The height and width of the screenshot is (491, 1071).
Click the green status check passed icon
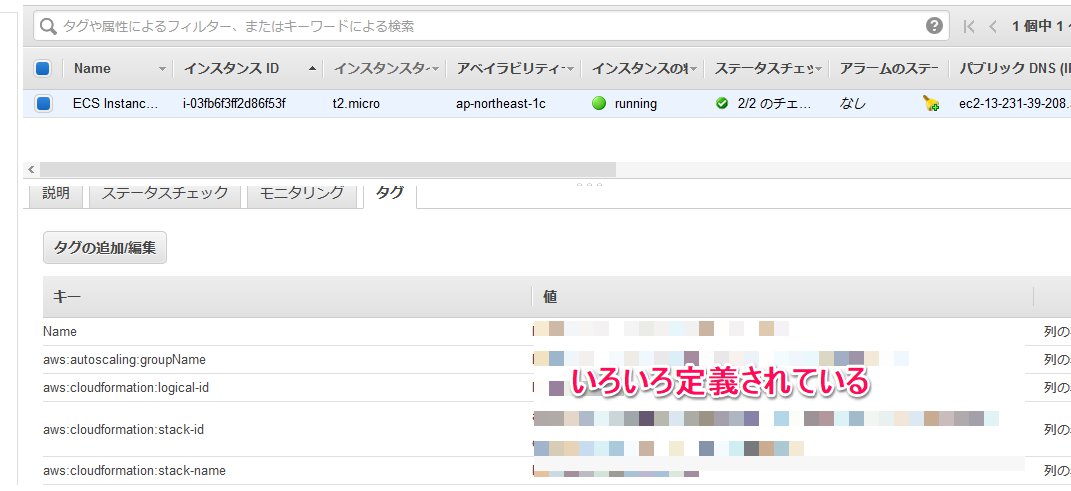tap(722, 103)
